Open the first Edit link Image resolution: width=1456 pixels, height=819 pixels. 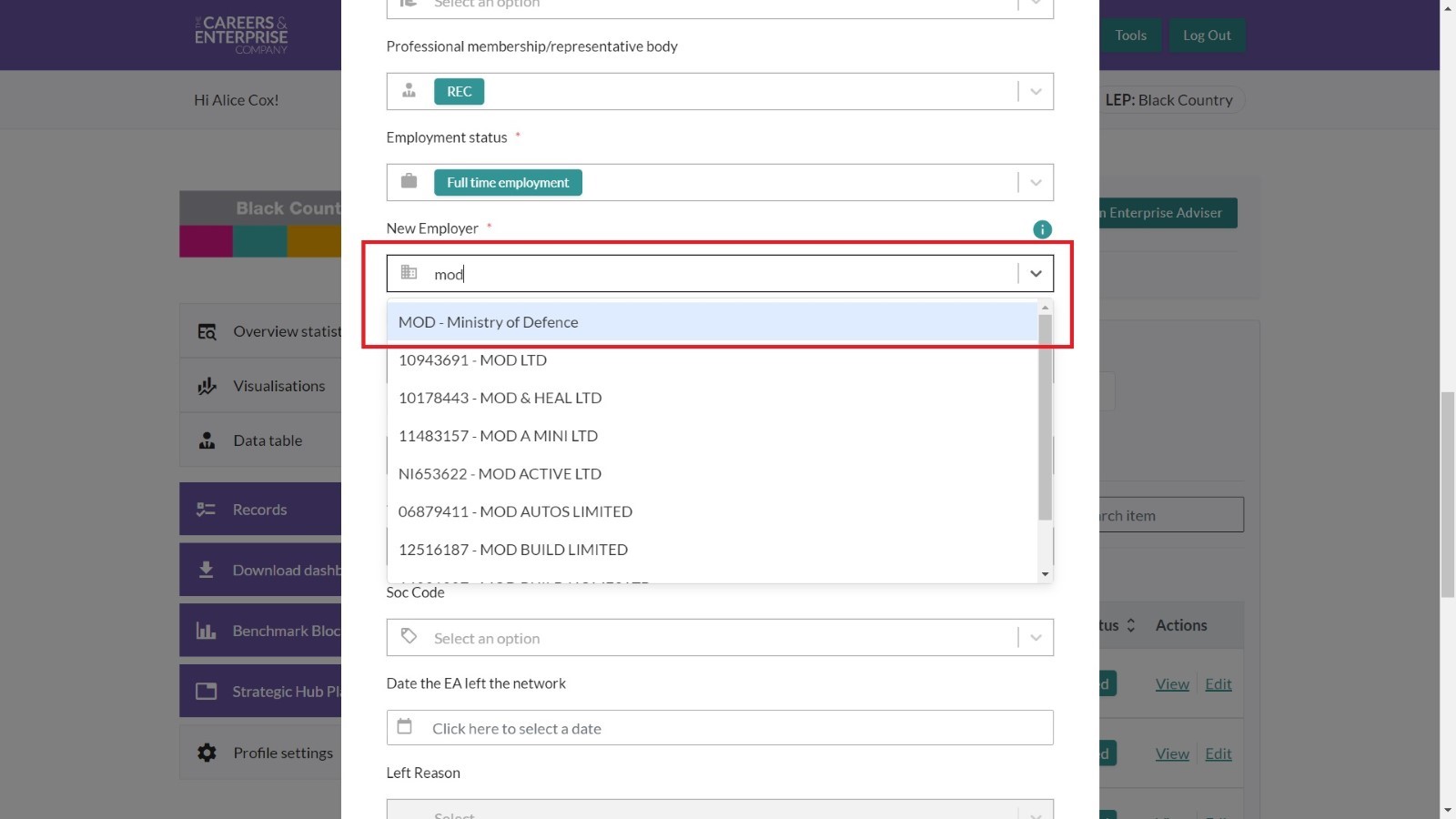(x=1218, y=684)
